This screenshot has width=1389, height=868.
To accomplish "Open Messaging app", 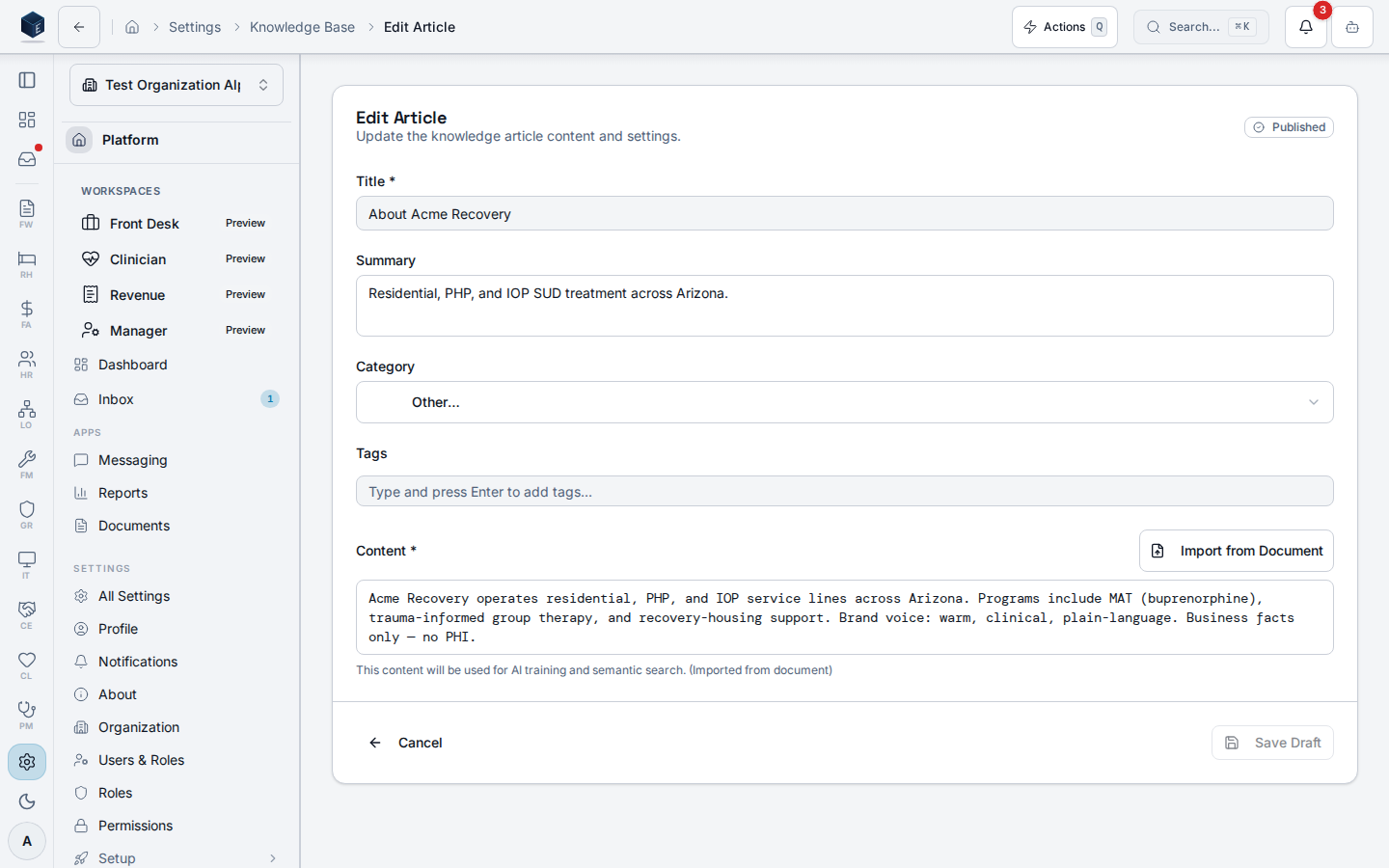I will point(177,460).
